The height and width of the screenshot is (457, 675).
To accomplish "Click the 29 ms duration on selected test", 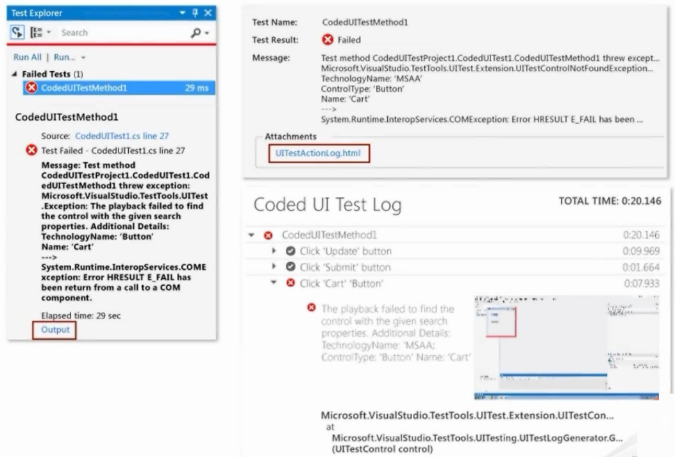I will [197, 88].
